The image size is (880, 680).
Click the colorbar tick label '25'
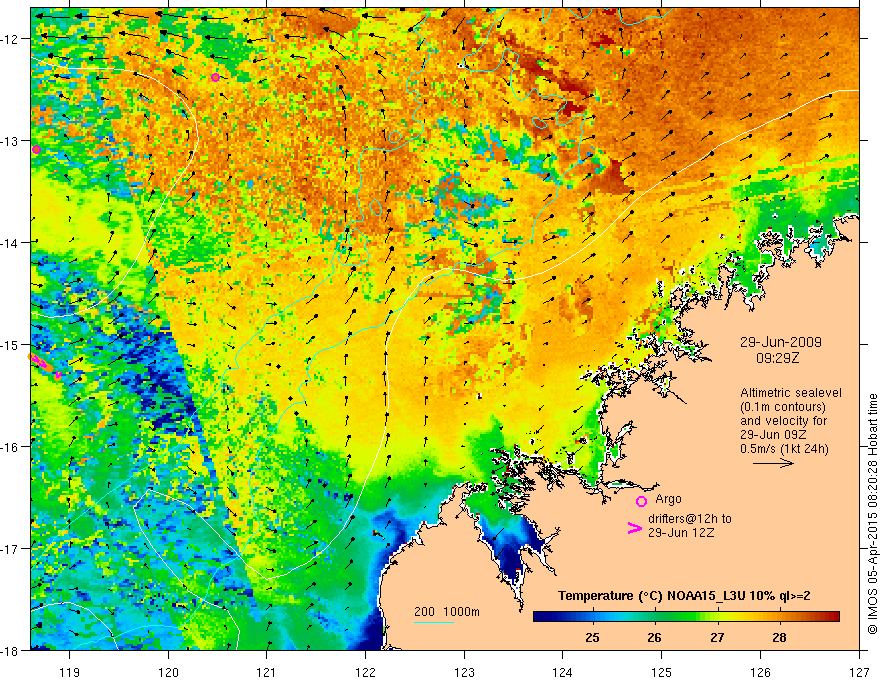click(x=592, y=638)
